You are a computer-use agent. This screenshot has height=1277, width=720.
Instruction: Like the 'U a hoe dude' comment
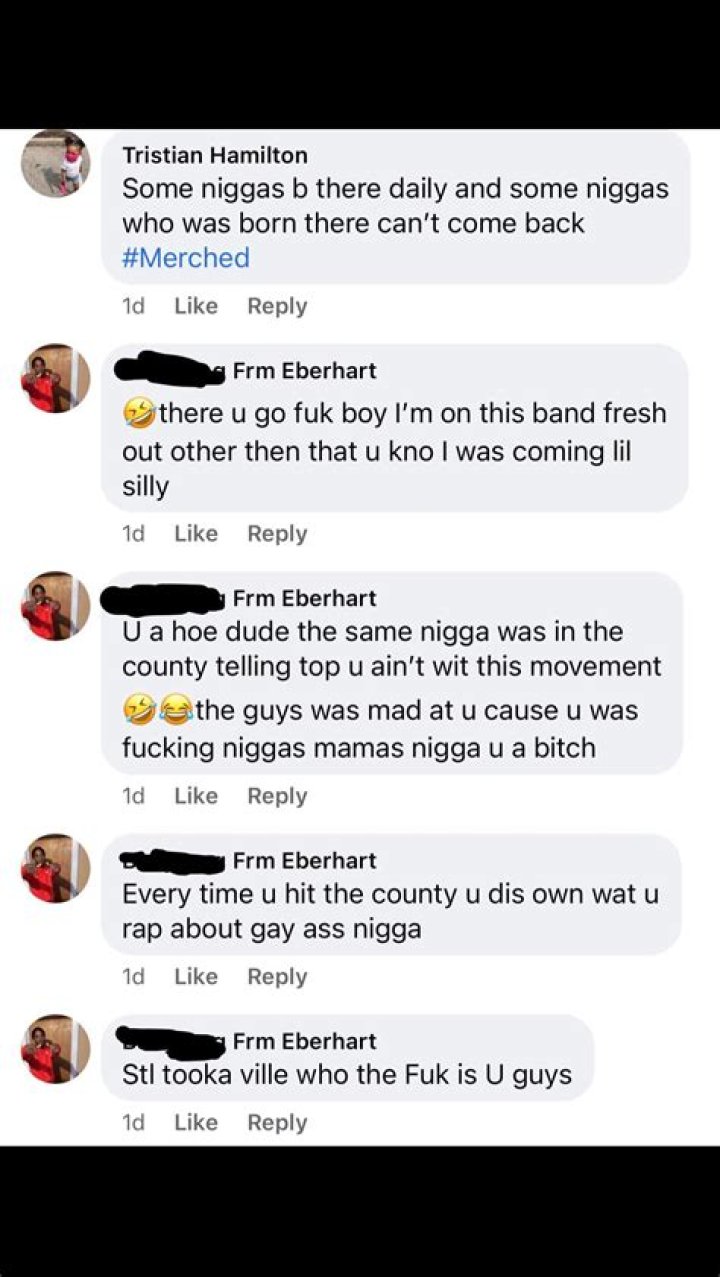[196, 796]
